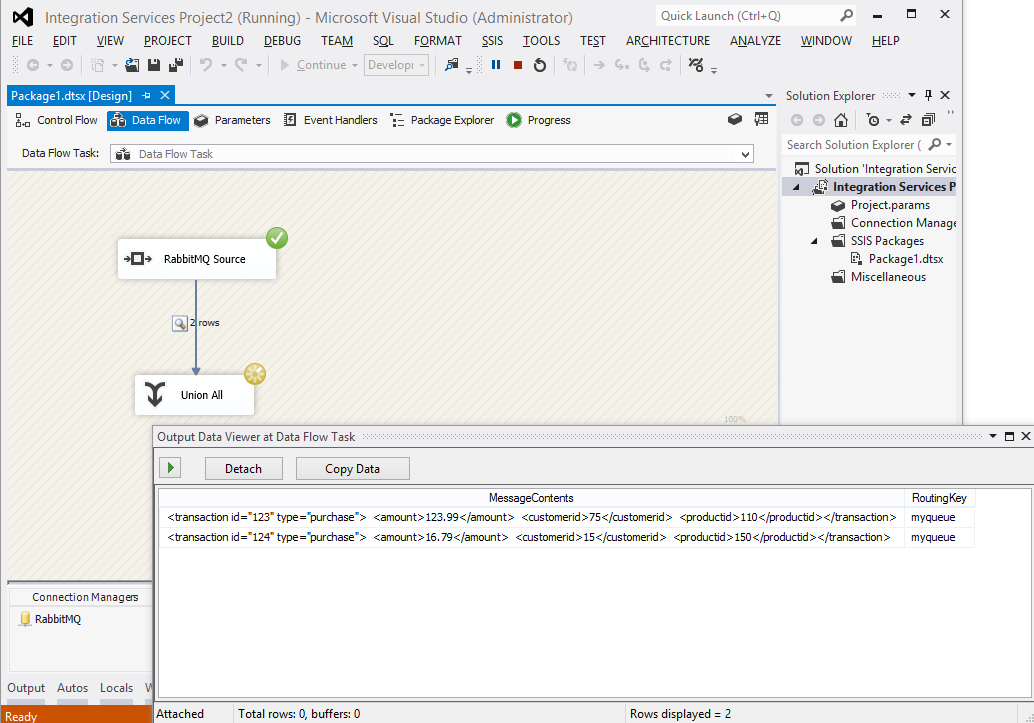Open the document tabs overflow dropdown arrow
The image size is (1034, 723).
pos(768,96)
